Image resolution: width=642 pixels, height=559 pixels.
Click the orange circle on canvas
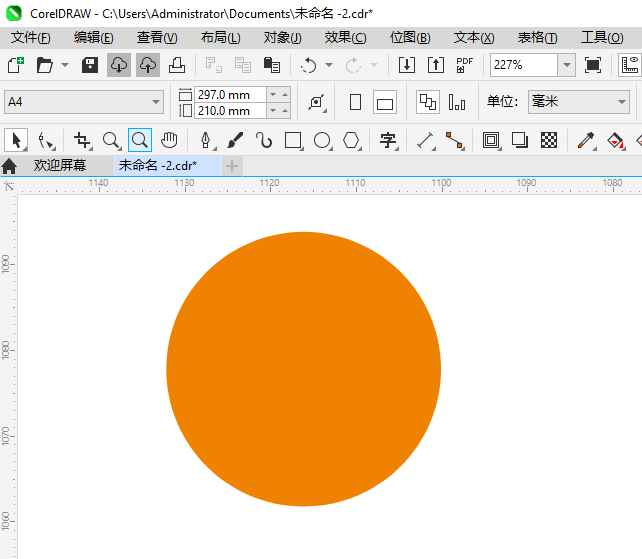[303, 369]
